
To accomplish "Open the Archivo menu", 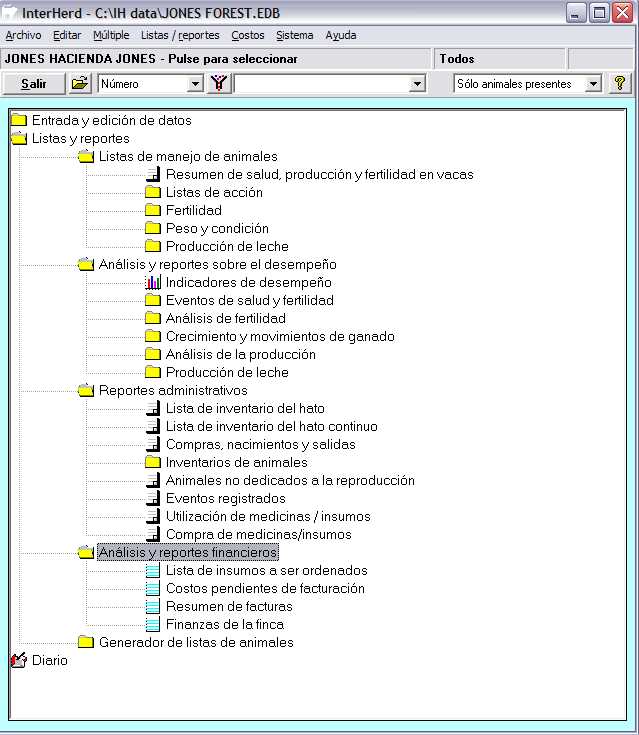I will point(23,35).
